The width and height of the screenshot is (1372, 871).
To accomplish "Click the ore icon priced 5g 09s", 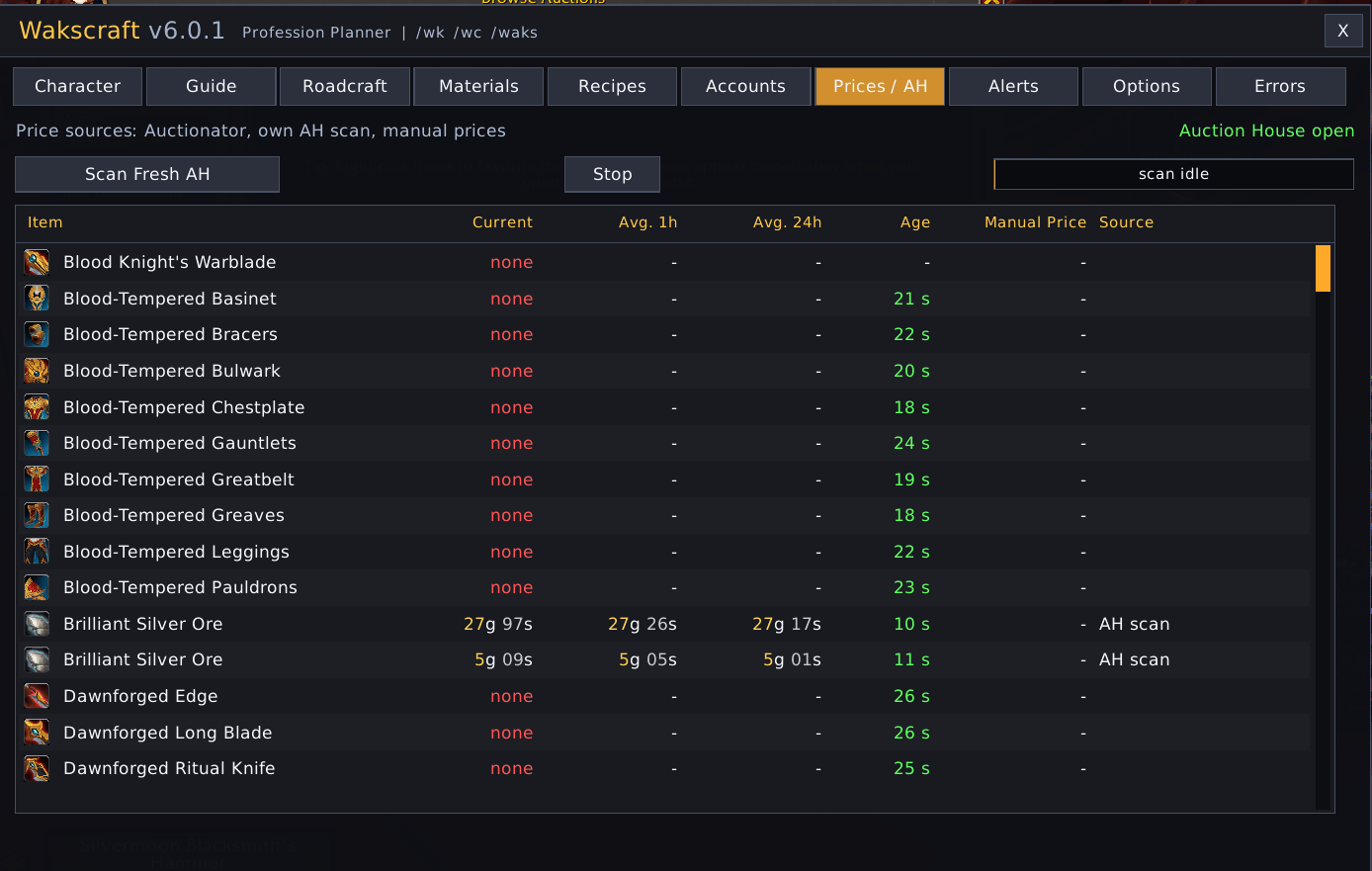I will pos(37,659).
